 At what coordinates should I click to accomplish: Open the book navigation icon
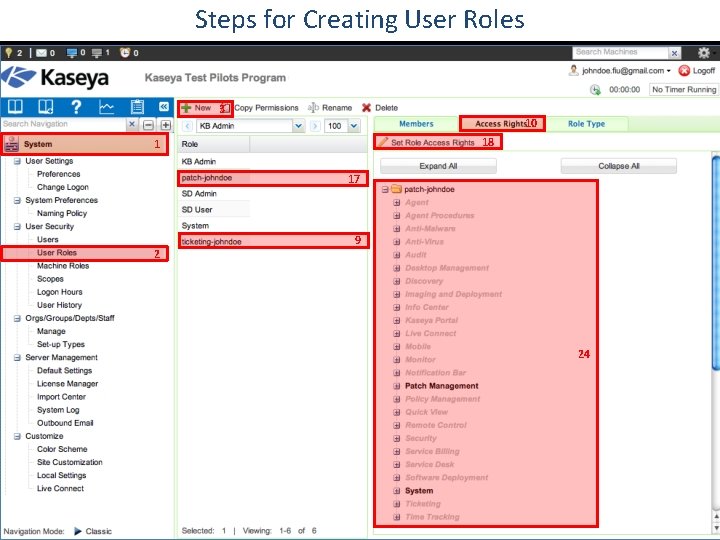(15, 107)
